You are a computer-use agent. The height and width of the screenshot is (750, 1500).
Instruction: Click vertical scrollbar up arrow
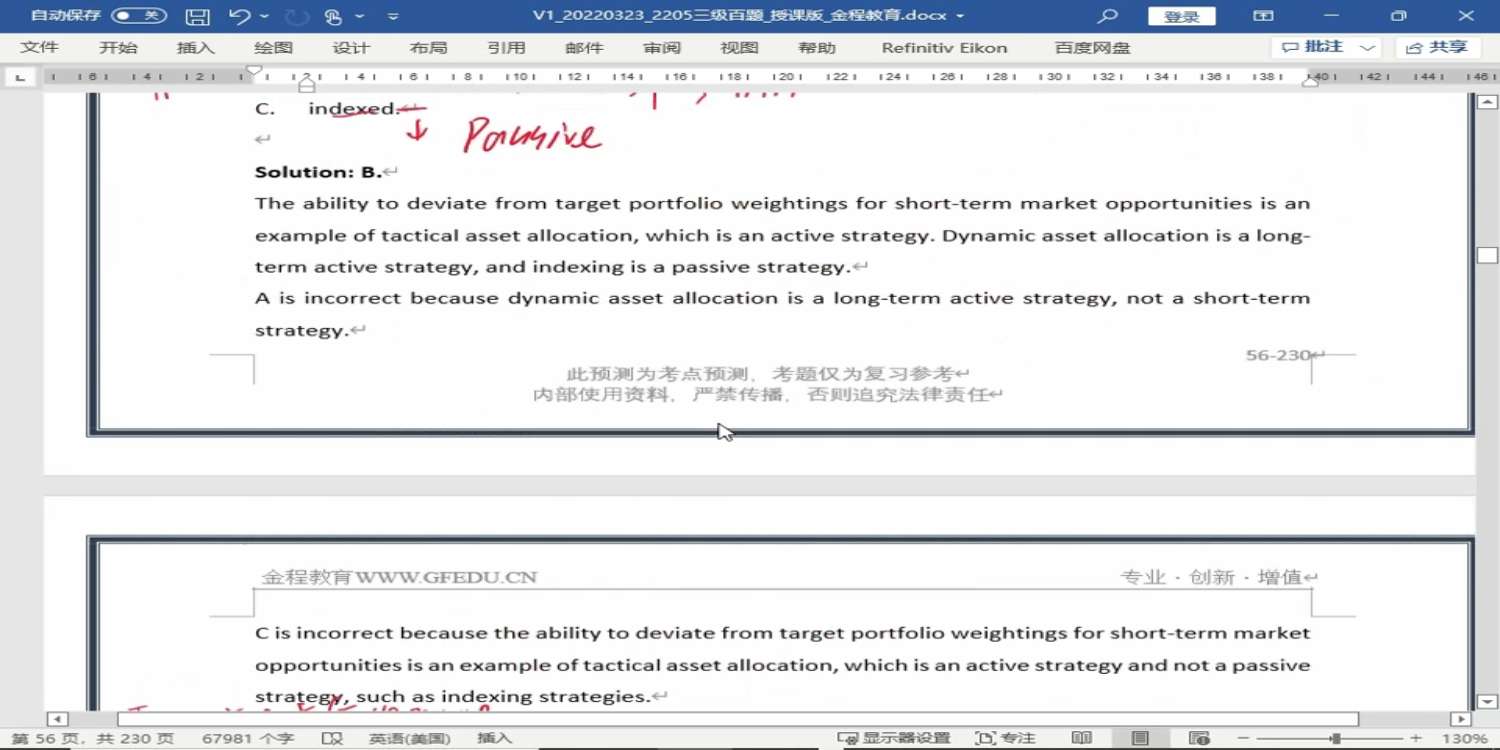click(x=1487, y=102)
